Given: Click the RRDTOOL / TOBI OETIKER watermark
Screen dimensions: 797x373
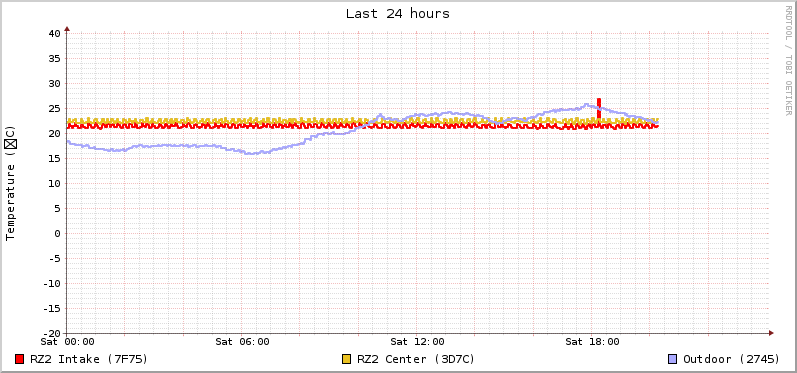Looking at the screenshot, I should pyautogui.click(x=788, y=60).
